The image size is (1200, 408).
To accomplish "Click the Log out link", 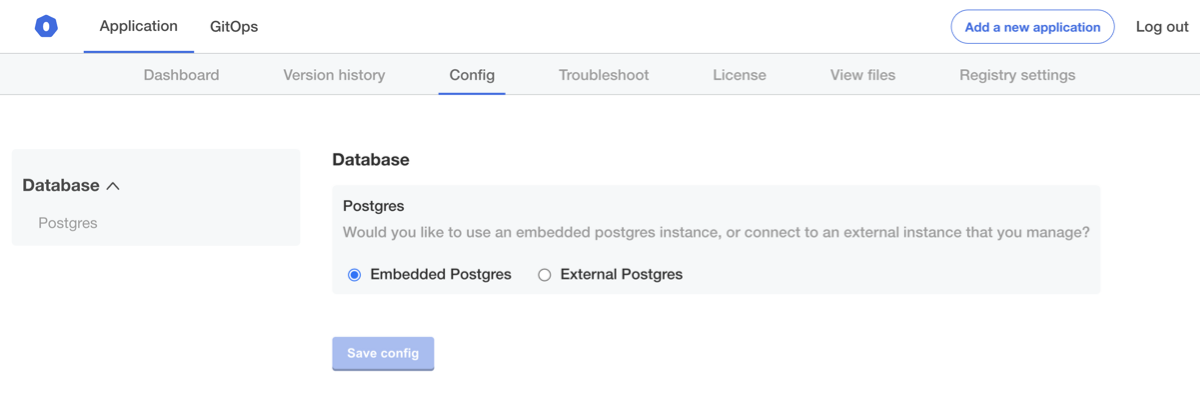I will 1162,27.
